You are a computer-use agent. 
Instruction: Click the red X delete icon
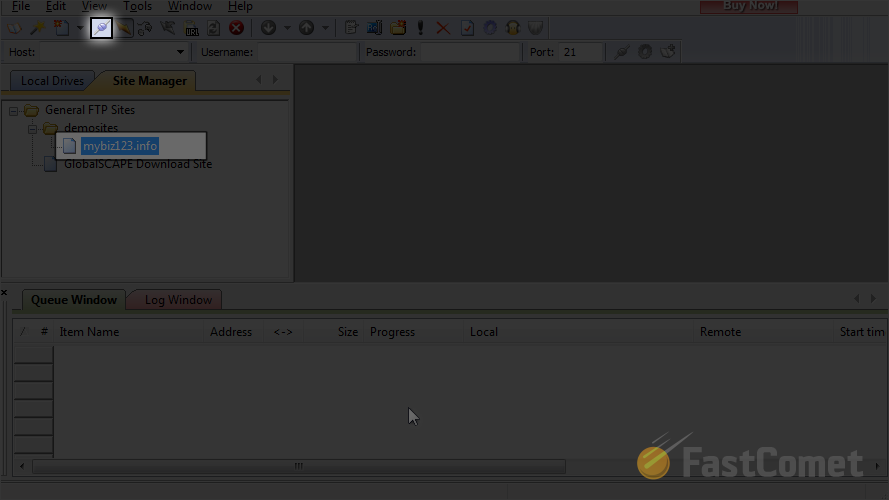pos(443,28)
